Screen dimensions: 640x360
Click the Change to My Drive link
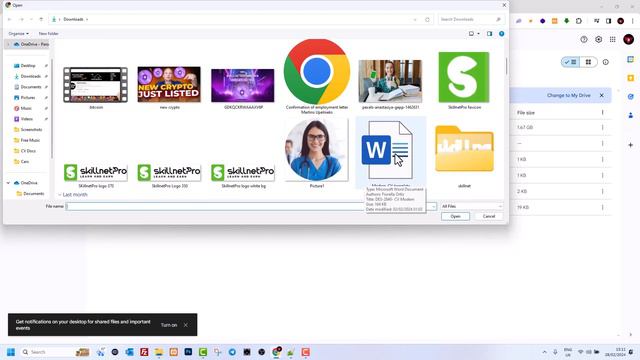[x=569, y=95]
